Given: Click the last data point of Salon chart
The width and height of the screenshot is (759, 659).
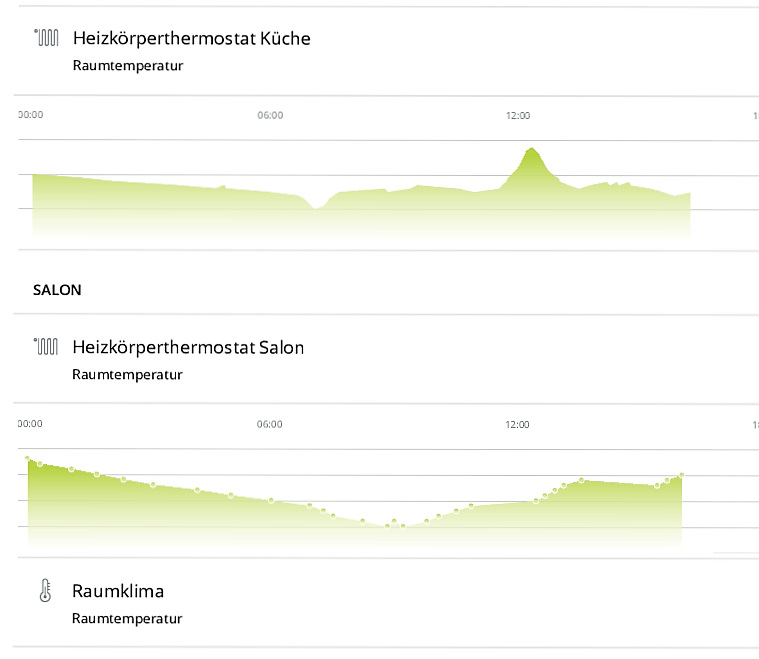Looking at the screenshot, I should [x=682, y=475].
